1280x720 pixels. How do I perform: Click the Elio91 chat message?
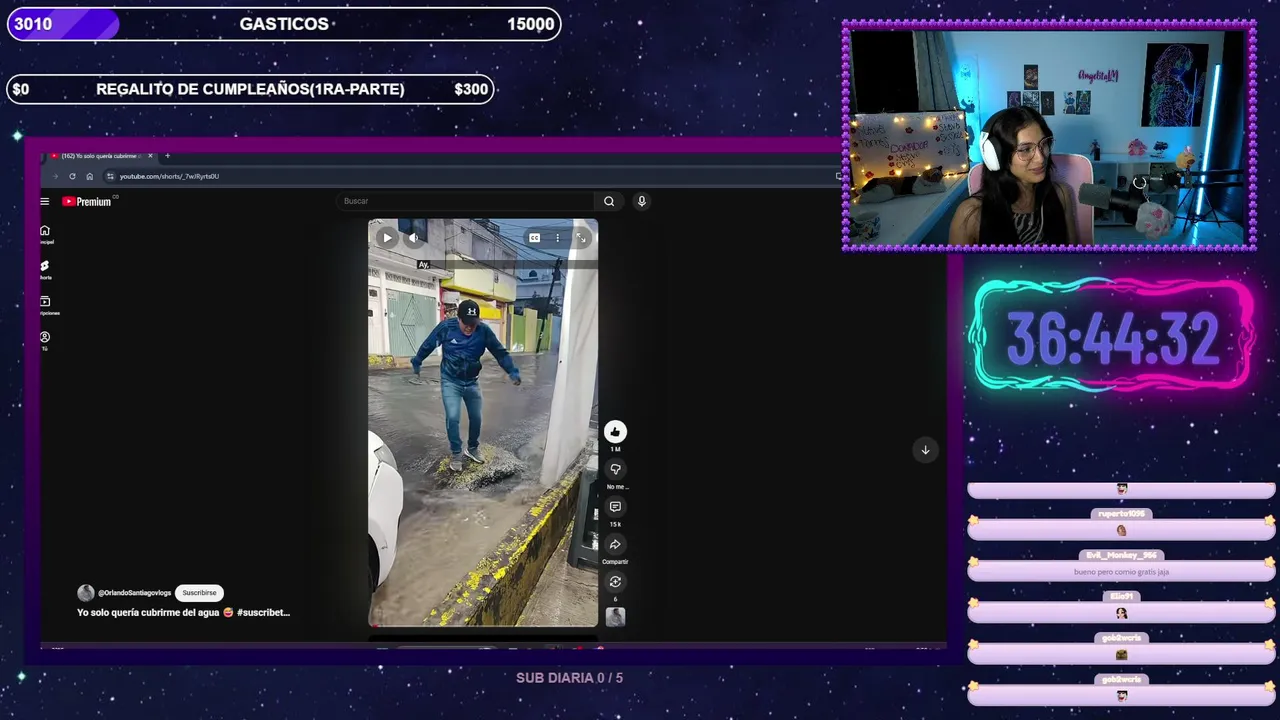1121,606
